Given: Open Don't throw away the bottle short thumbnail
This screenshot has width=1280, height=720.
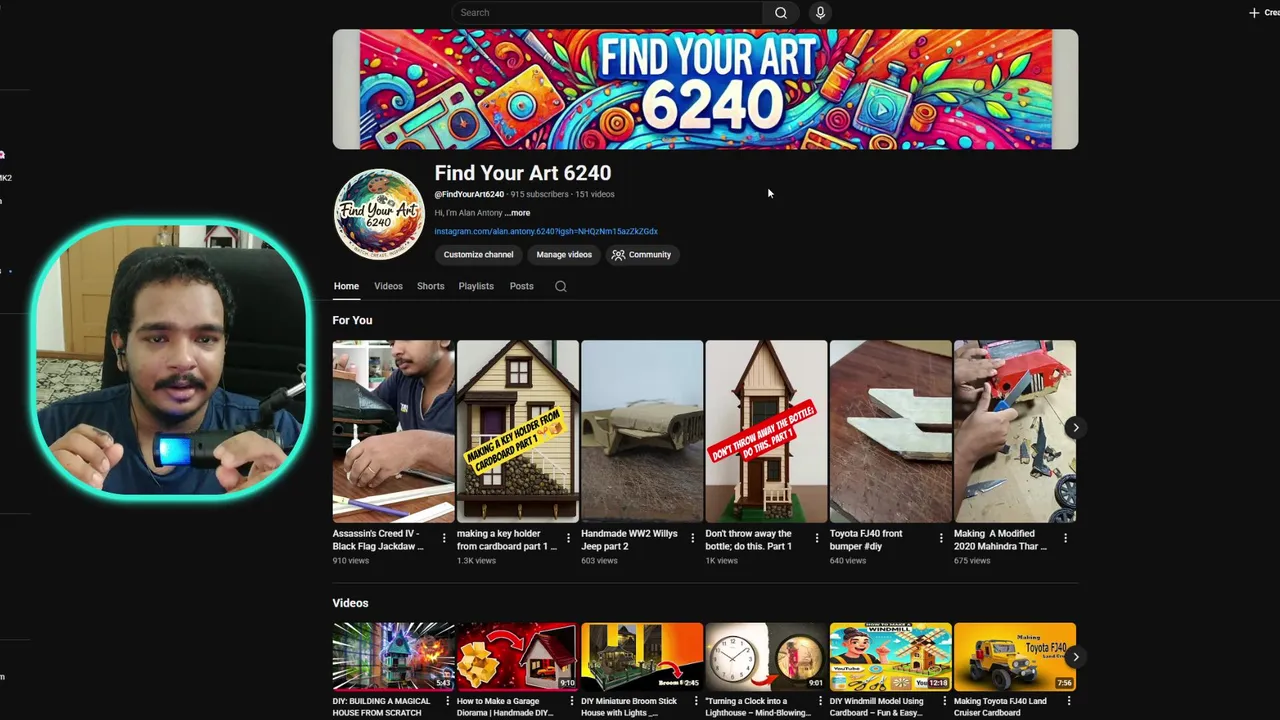Looking at the screenshot, I should click(x=766, y=431).
